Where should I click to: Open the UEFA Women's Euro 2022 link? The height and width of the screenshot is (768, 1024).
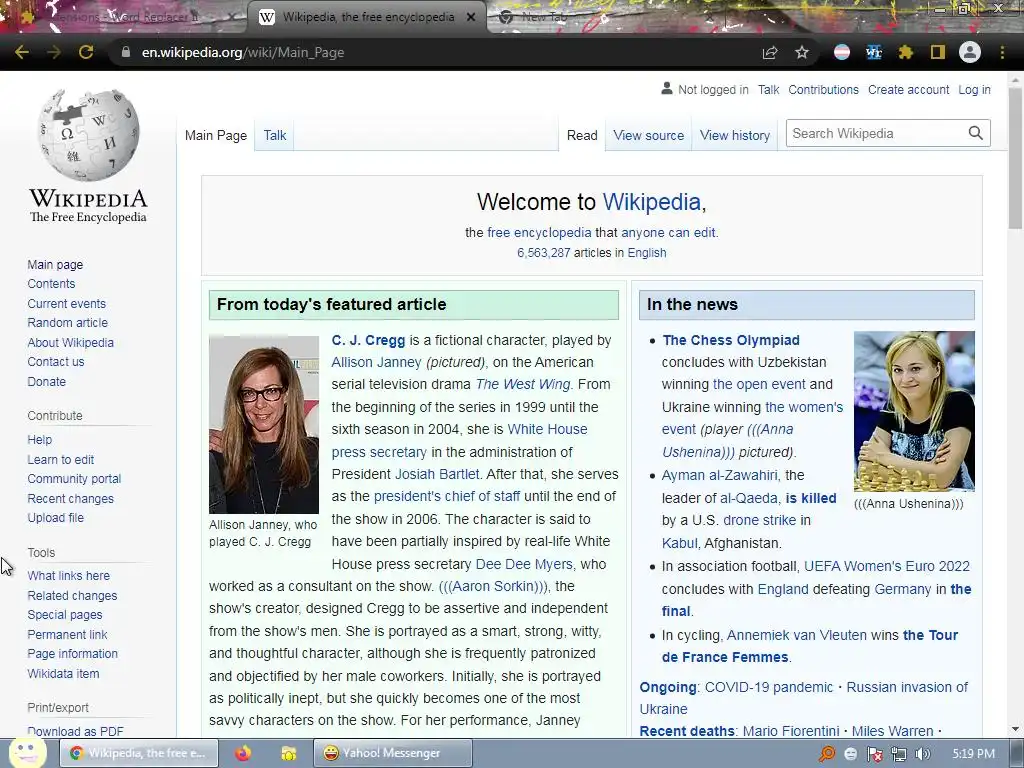click(887, 566)
